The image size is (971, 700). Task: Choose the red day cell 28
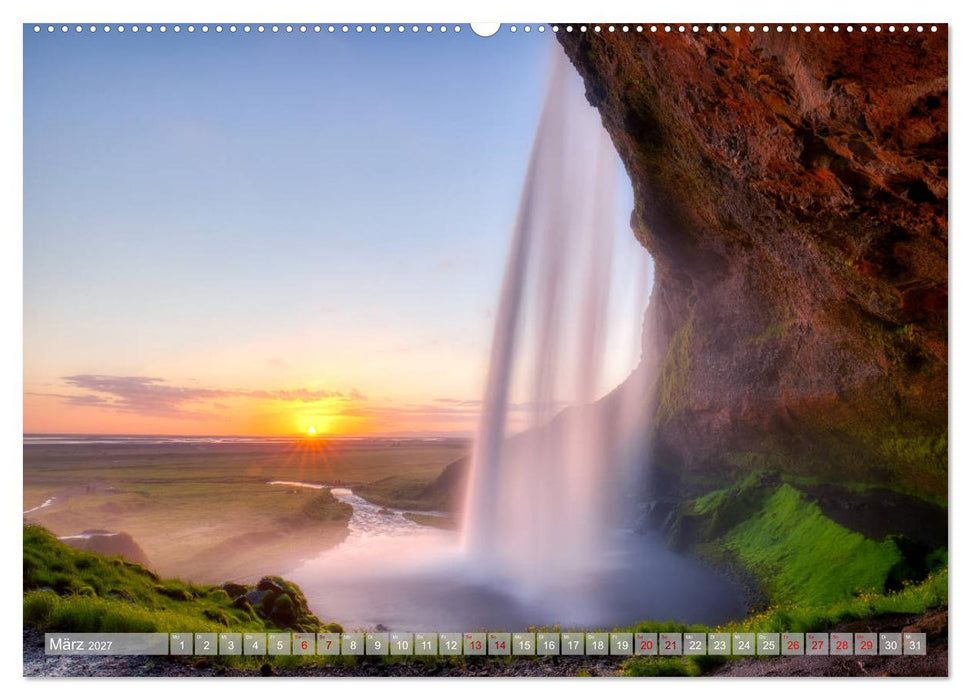[x=842, y=644]
